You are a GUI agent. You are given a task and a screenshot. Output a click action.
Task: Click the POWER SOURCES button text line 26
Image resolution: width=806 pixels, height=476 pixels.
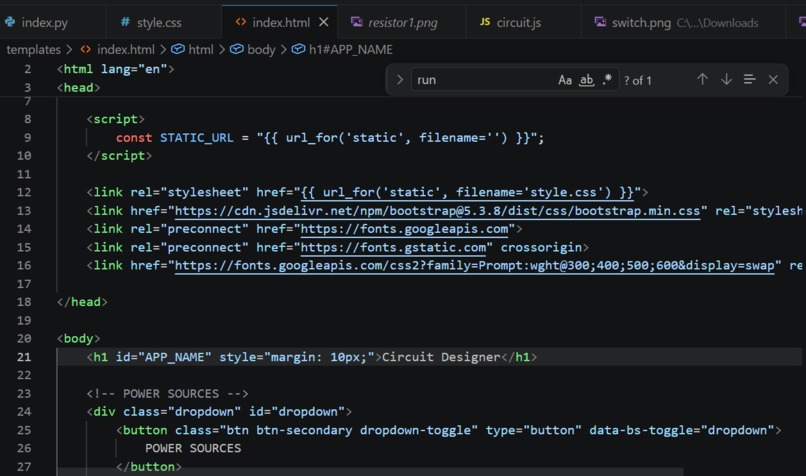pos(193,448)
